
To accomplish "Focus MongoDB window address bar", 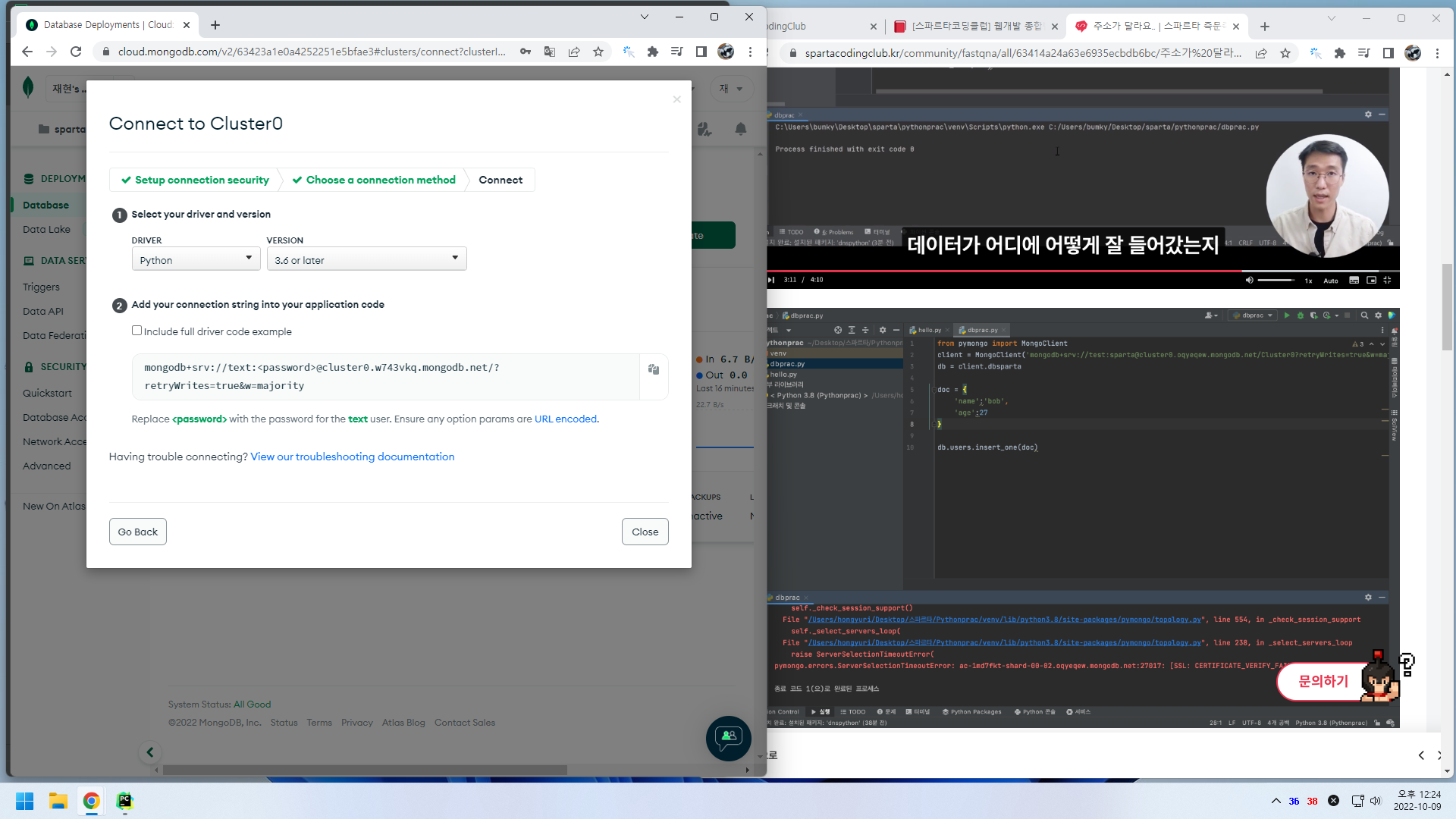I will click(312, 52).
